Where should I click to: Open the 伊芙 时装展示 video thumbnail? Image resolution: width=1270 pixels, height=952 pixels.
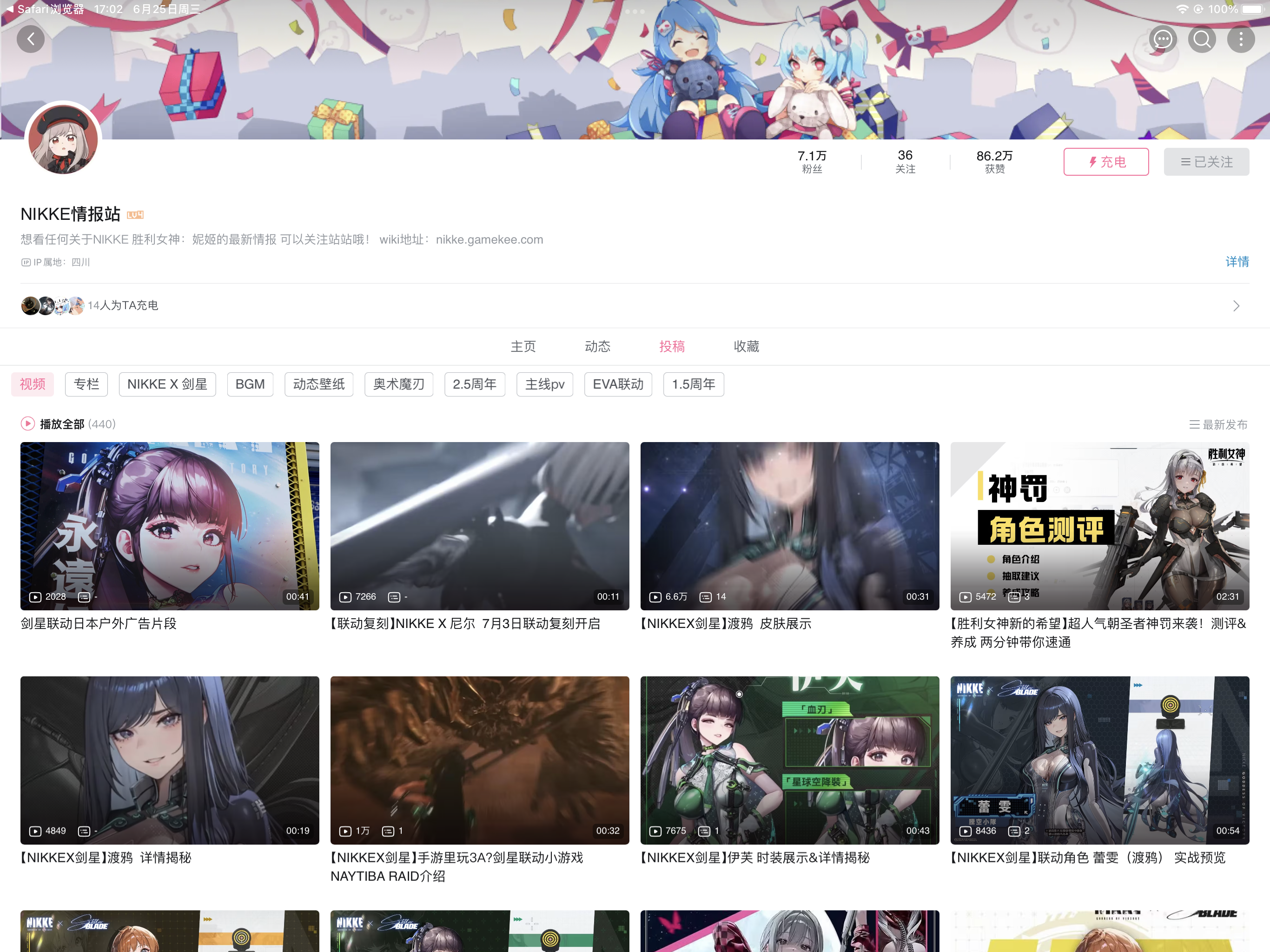pyautogui.click(x=790, y=760)
